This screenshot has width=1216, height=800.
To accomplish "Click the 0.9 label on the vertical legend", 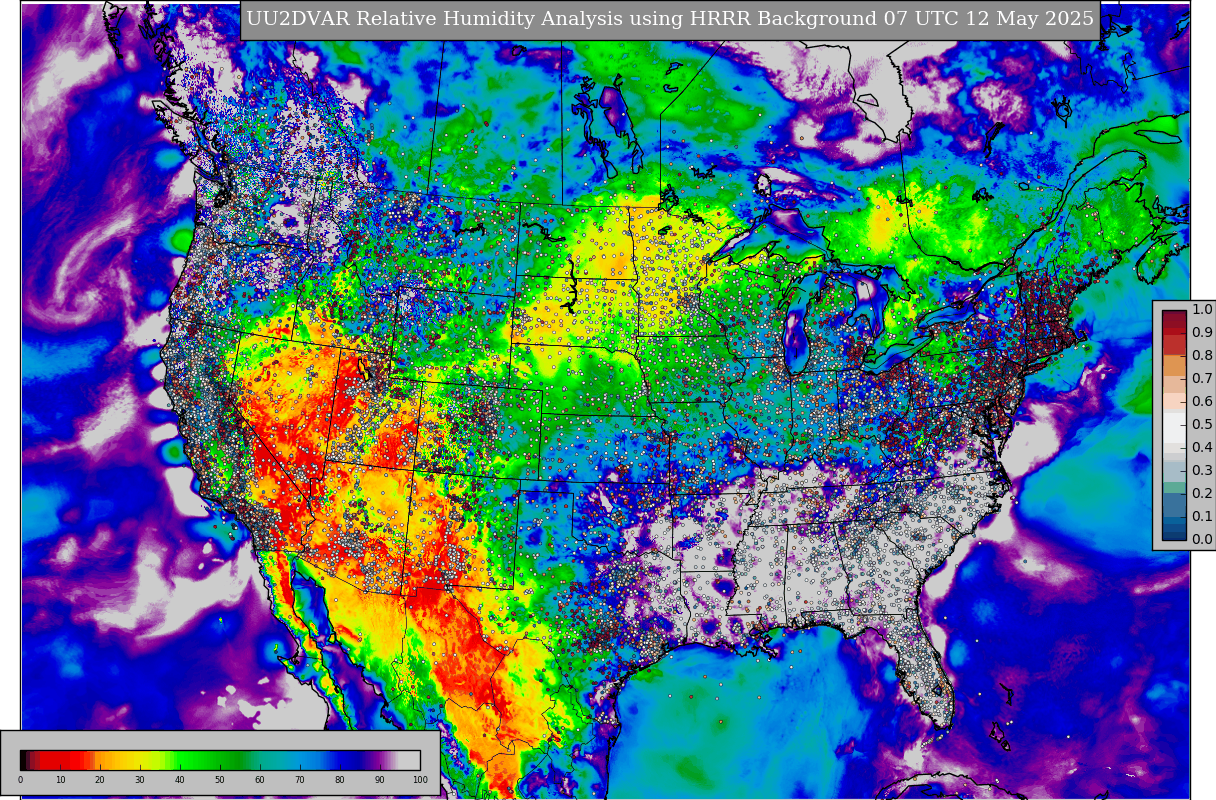I will 1202,332.
